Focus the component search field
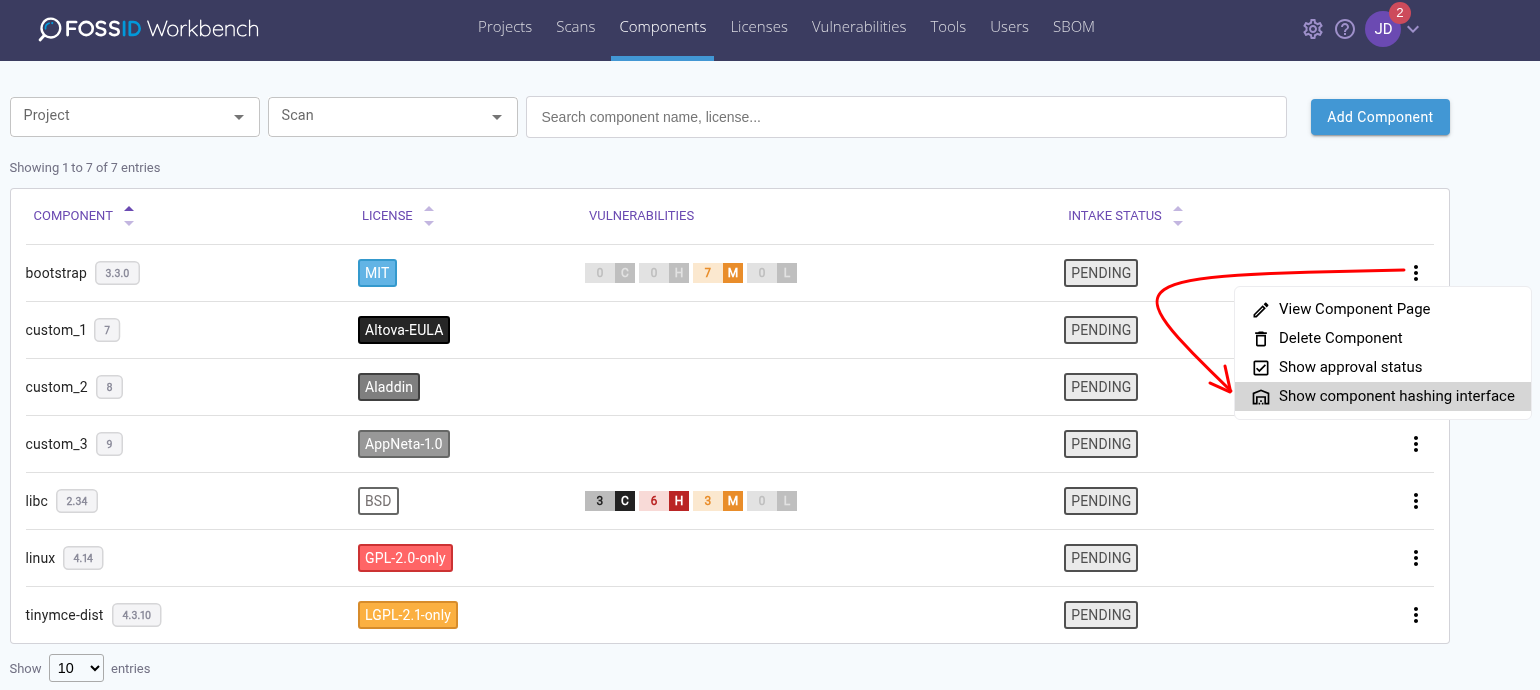This screenshot has width=1540, height=690. (906, 117)
